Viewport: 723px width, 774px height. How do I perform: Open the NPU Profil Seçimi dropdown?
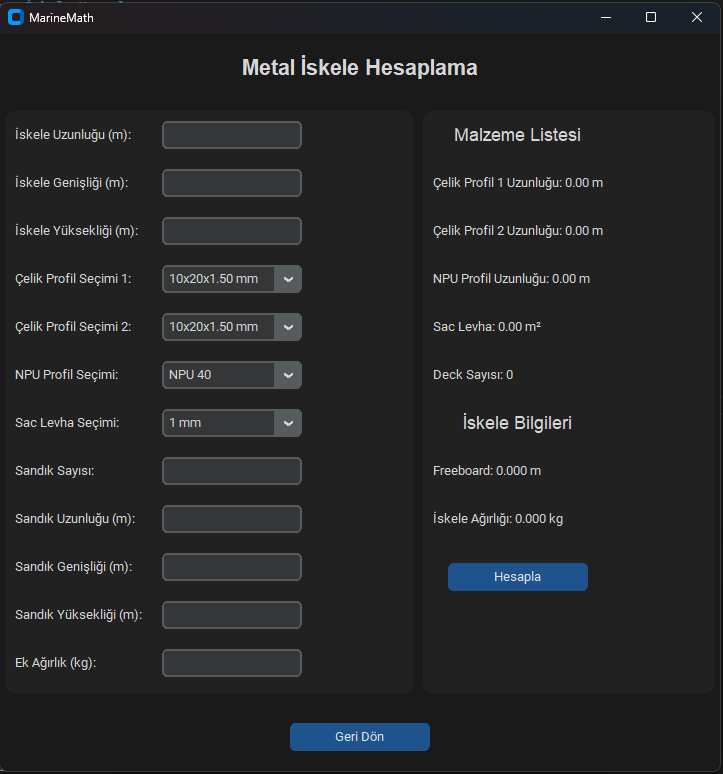(x=231, y=375)
